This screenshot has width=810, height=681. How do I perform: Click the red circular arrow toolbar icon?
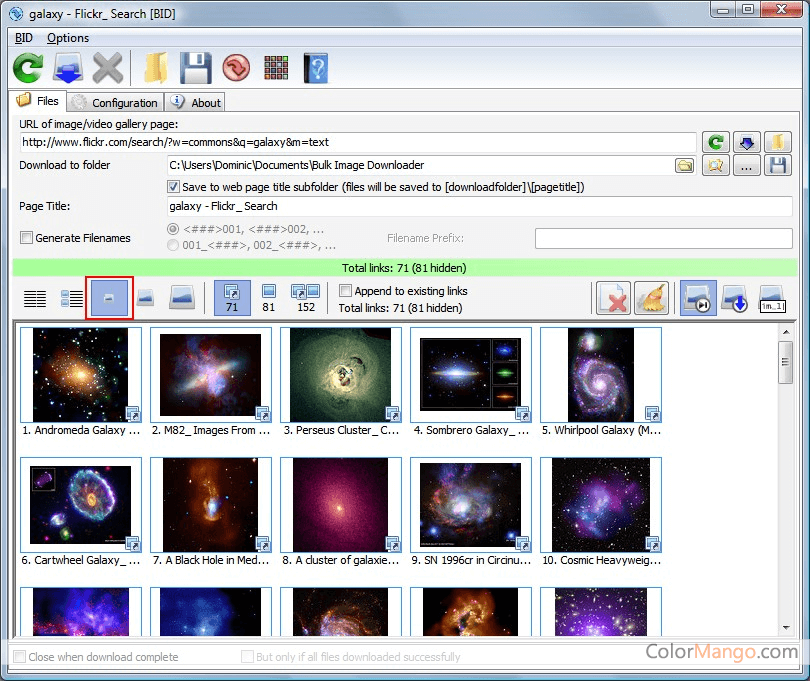[236, 68]
